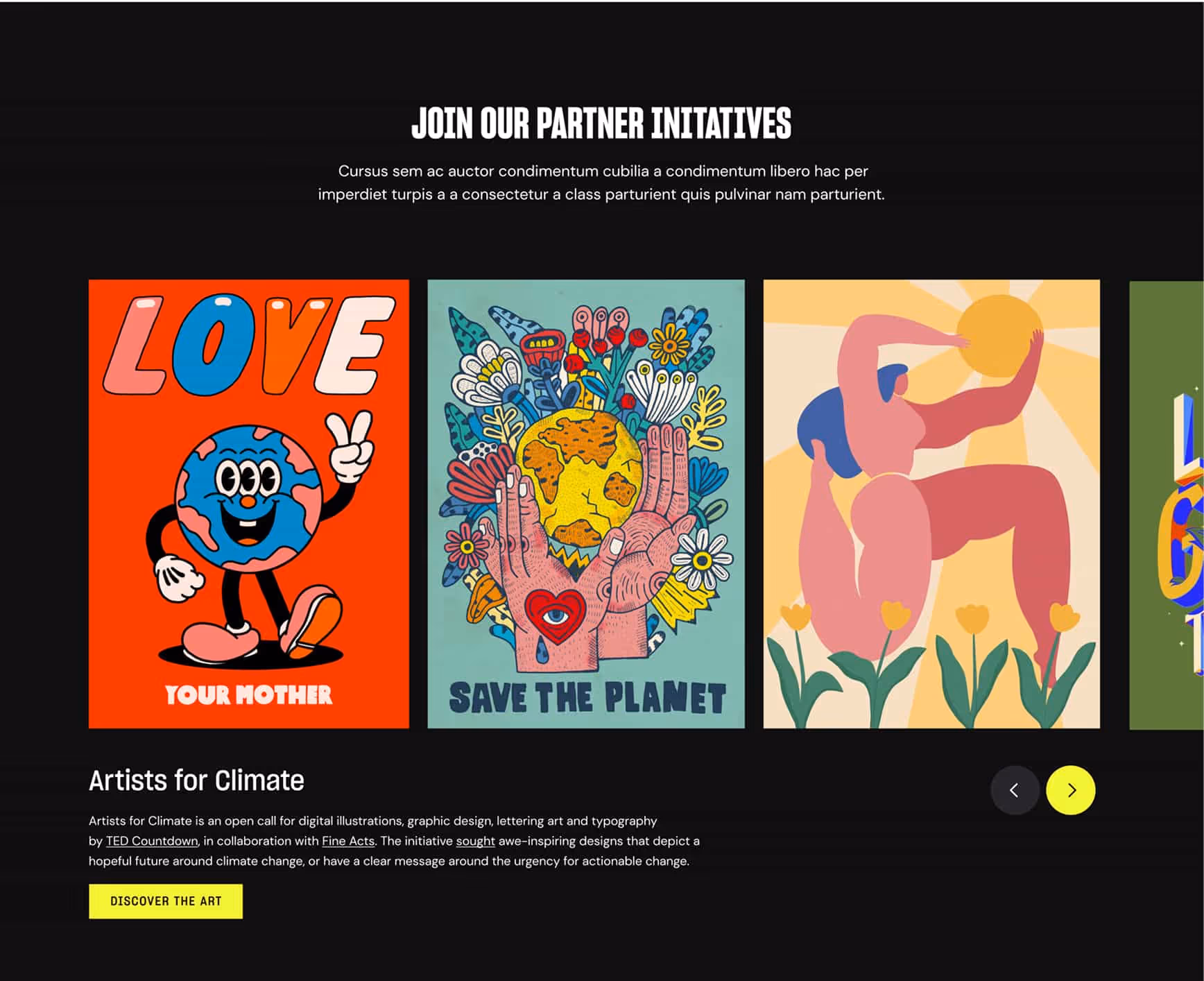Viewport: 1204px width, 981px height.
Task: Click the Artists for Climate title
Action: (x=196, y=780)
